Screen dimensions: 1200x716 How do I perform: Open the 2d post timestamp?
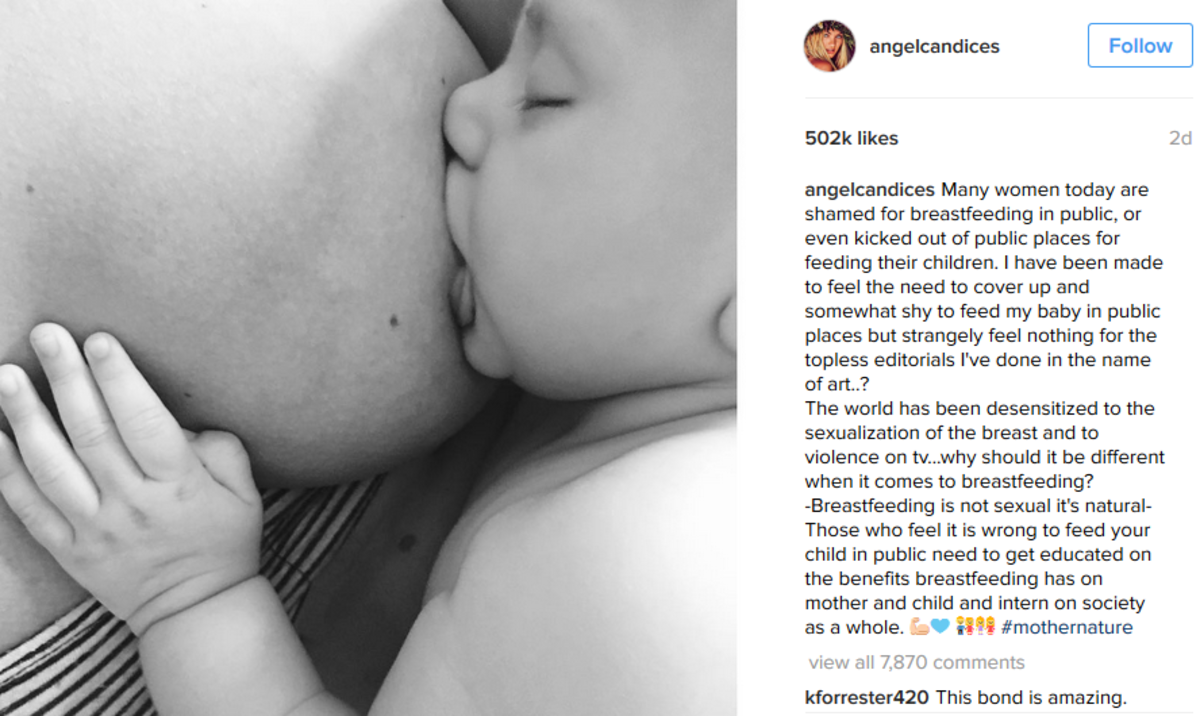[x=1180, y=138]
